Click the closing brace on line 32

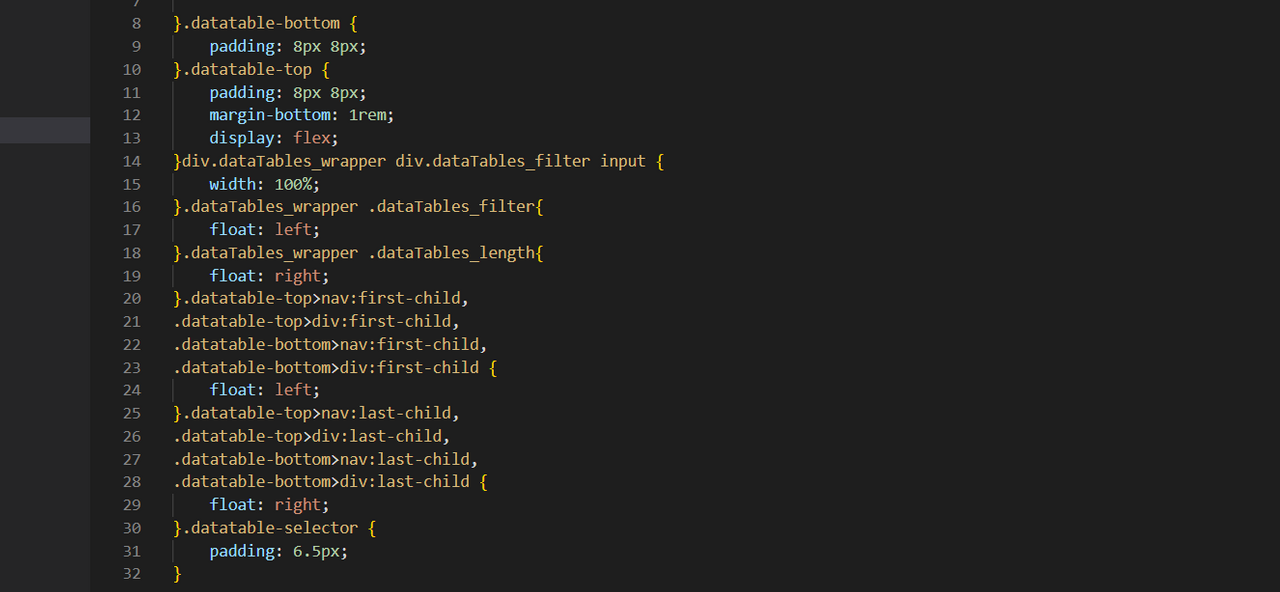pyautogui.click(x=178, y=574)
